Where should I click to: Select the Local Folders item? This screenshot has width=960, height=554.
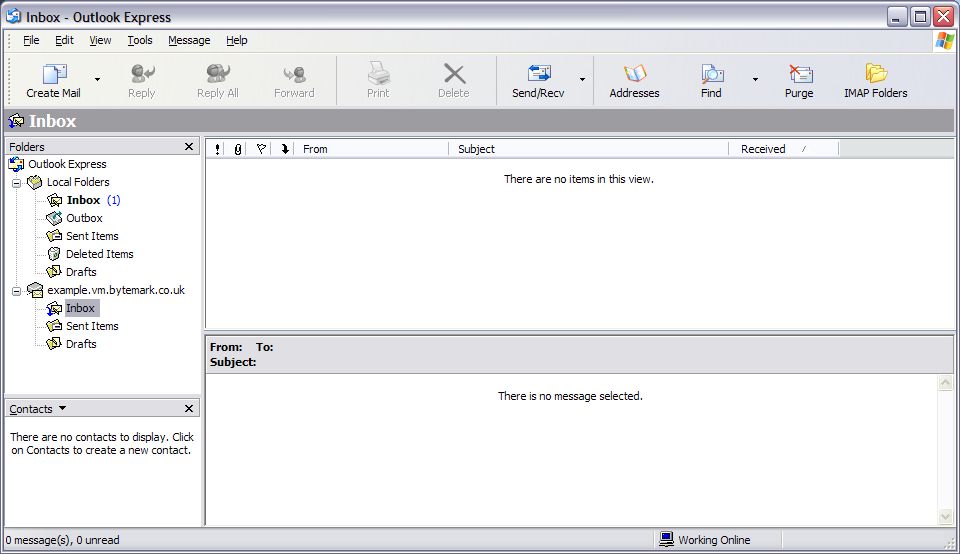[x=78, y=182]
